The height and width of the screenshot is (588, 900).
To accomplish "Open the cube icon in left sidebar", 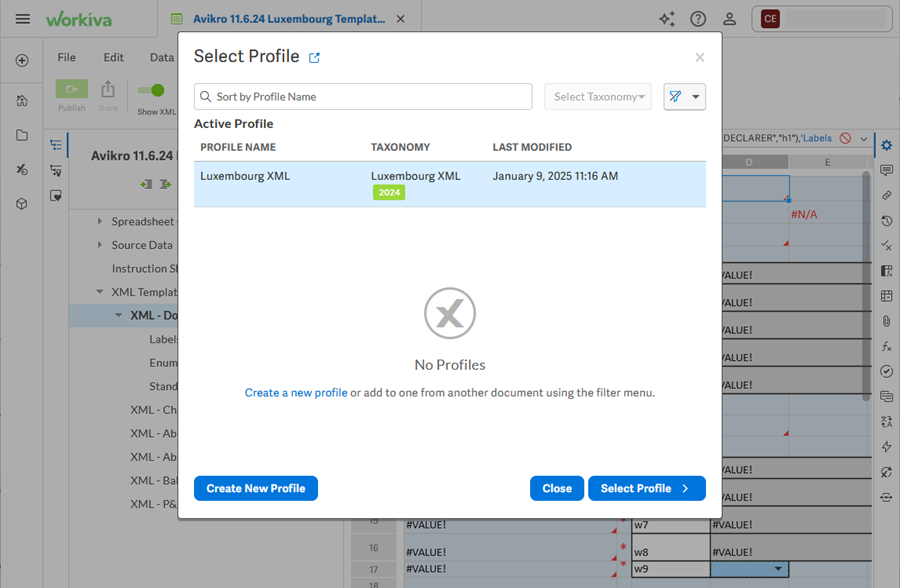I will (x=22, y=204).
